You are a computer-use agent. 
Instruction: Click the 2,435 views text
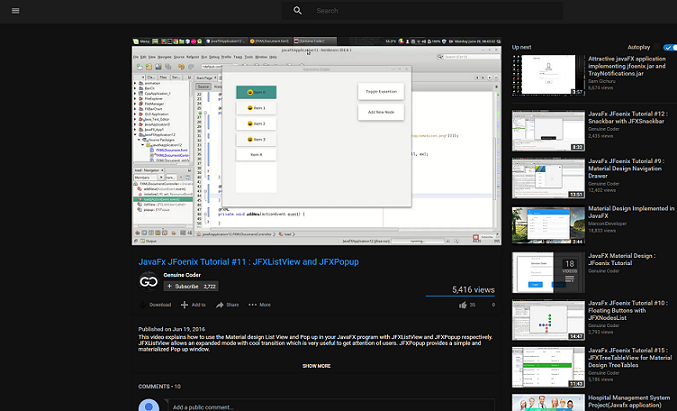(601, 136)
